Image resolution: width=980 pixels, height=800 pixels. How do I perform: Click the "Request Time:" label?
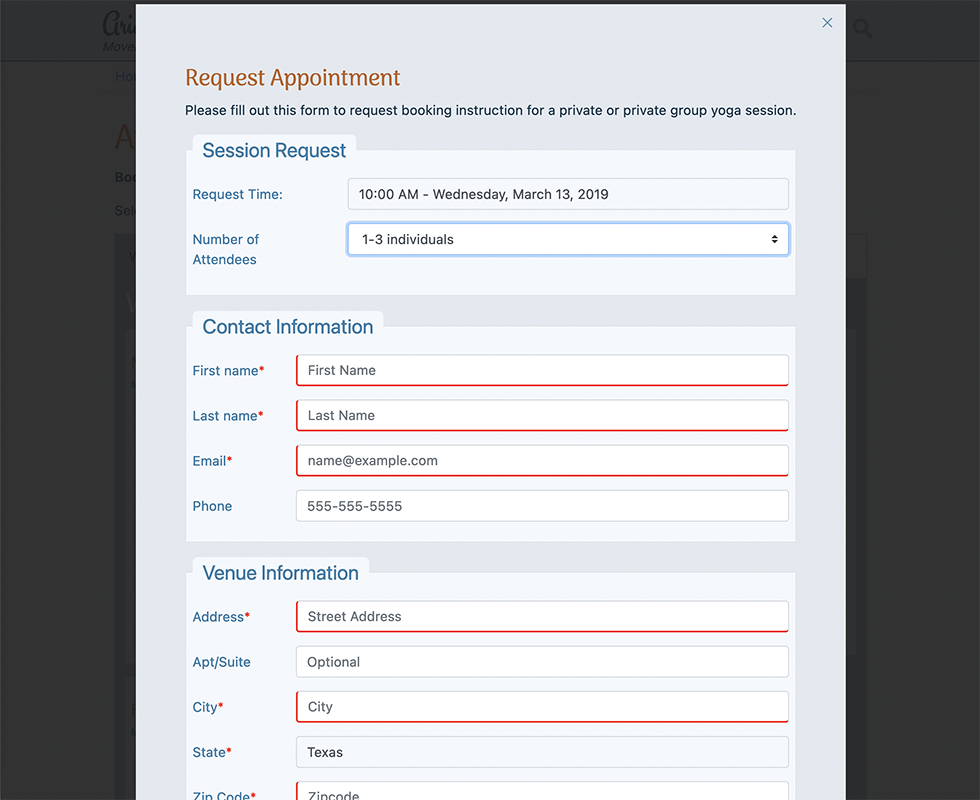(x=237, y=194)
